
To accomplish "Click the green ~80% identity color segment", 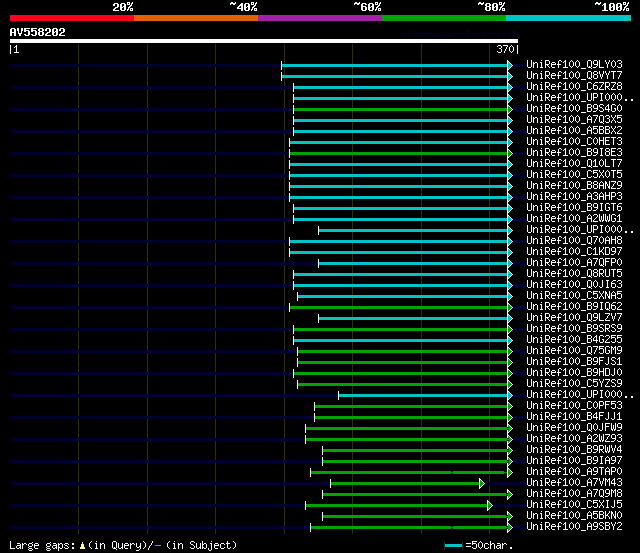I will tap(444, 18).
